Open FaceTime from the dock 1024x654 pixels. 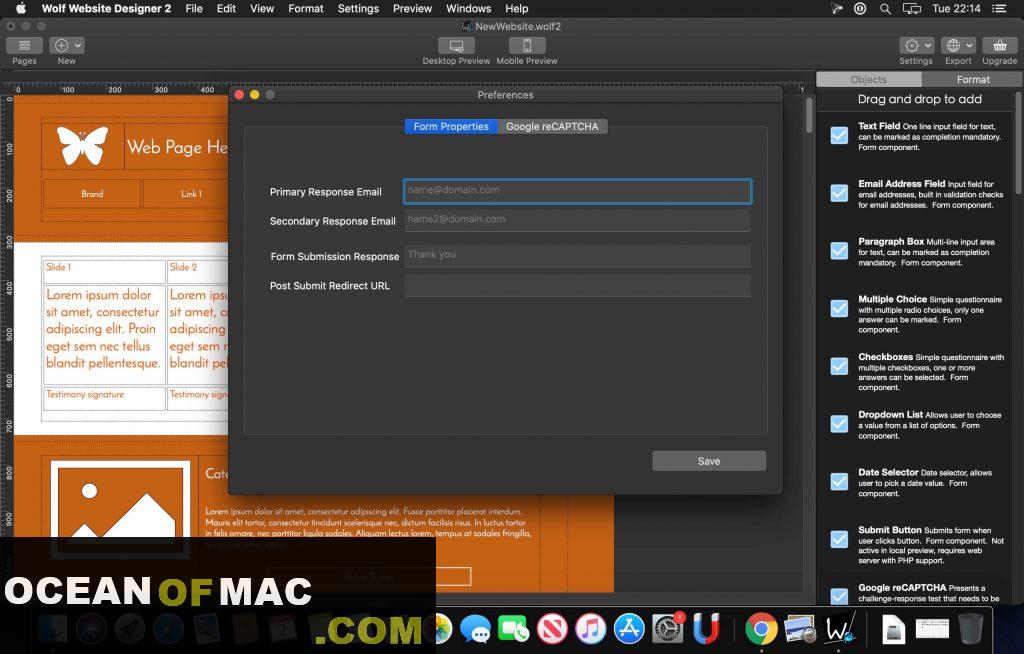pos(513,629)
